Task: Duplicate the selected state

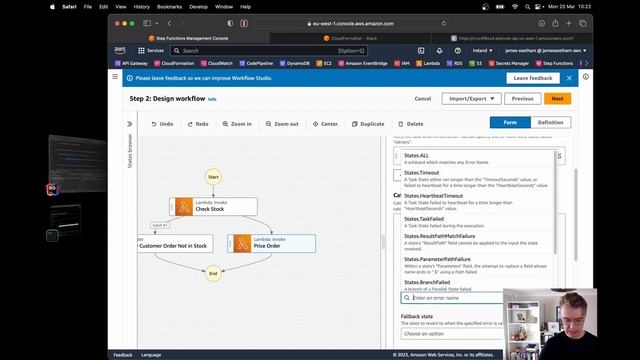Action: coord(368,124)
